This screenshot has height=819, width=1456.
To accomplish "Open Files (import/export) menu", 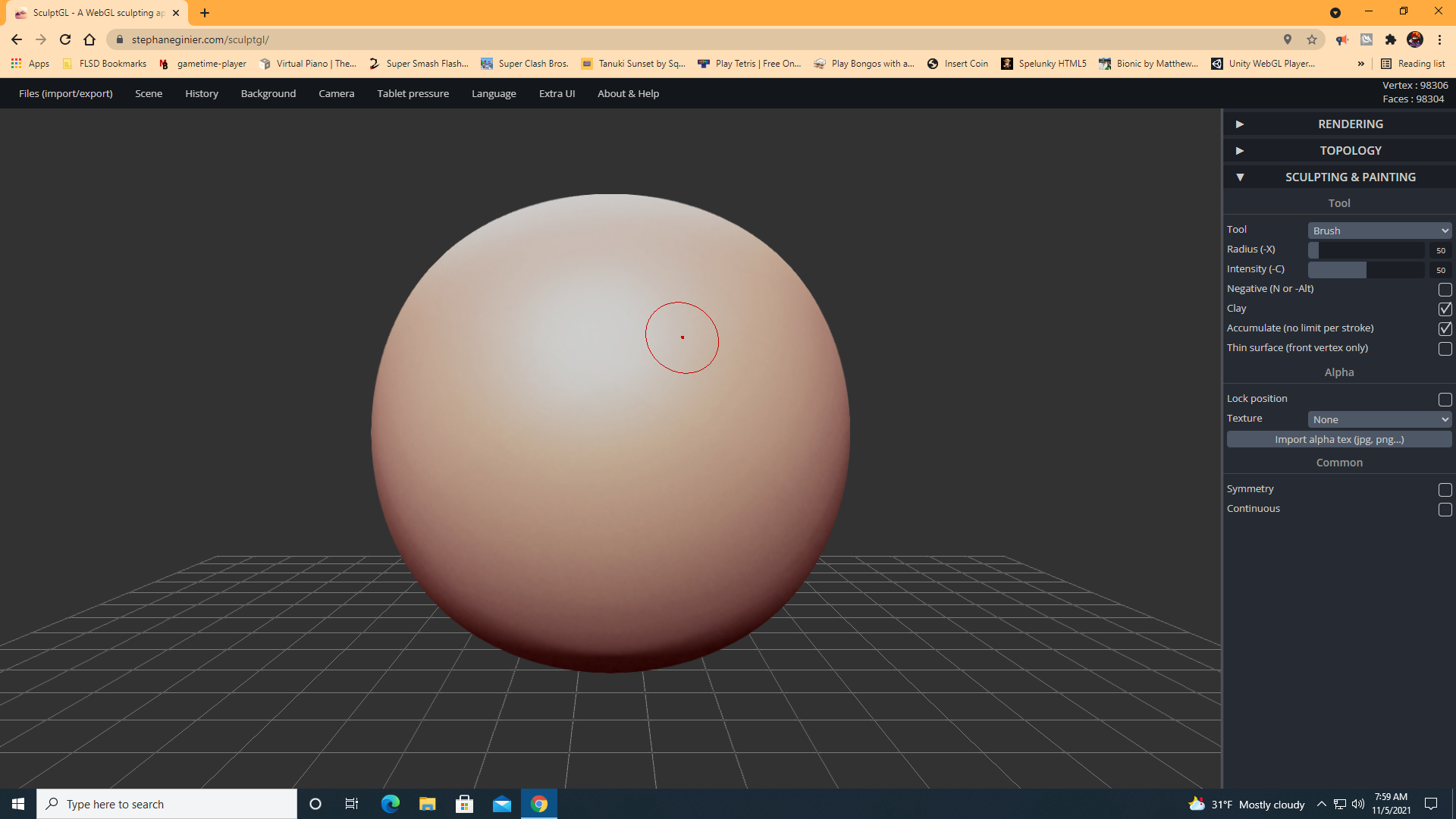I will tap(66, 93).
